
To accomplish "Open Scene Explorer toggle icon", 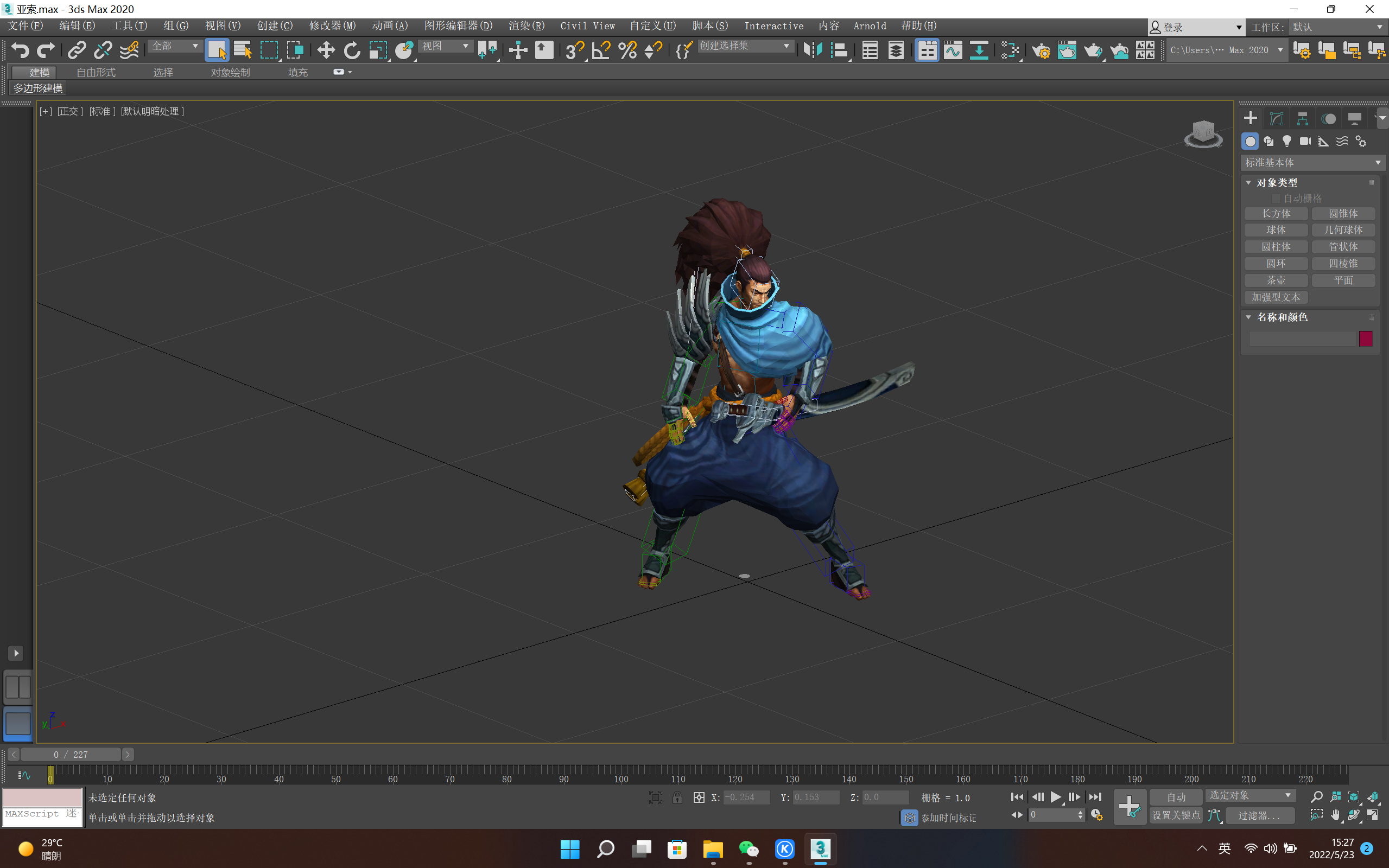I will pos(870,50).
